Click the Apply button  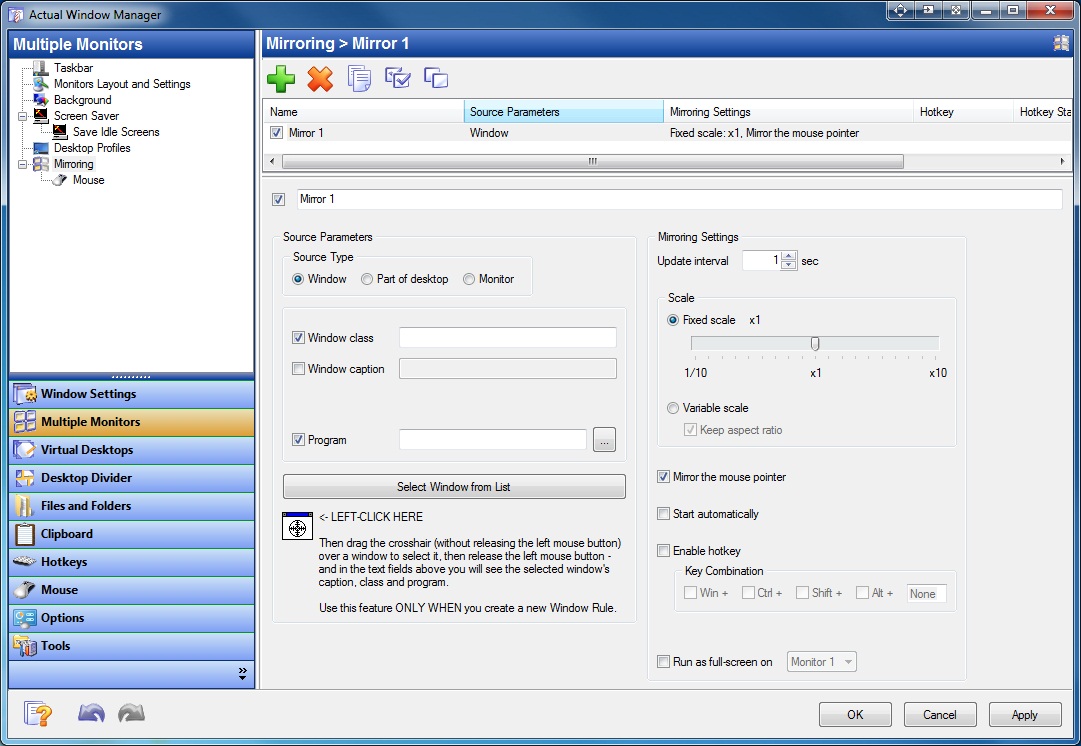click(x=1024, y=715)
